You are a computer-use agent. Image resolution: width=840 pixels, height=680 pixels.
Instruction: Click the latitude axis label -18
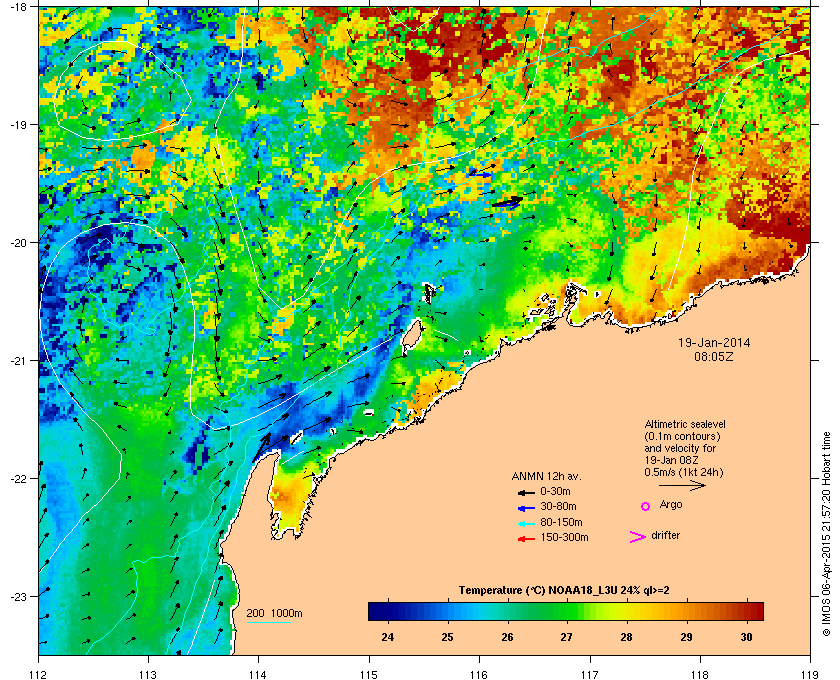pos(18,6)
